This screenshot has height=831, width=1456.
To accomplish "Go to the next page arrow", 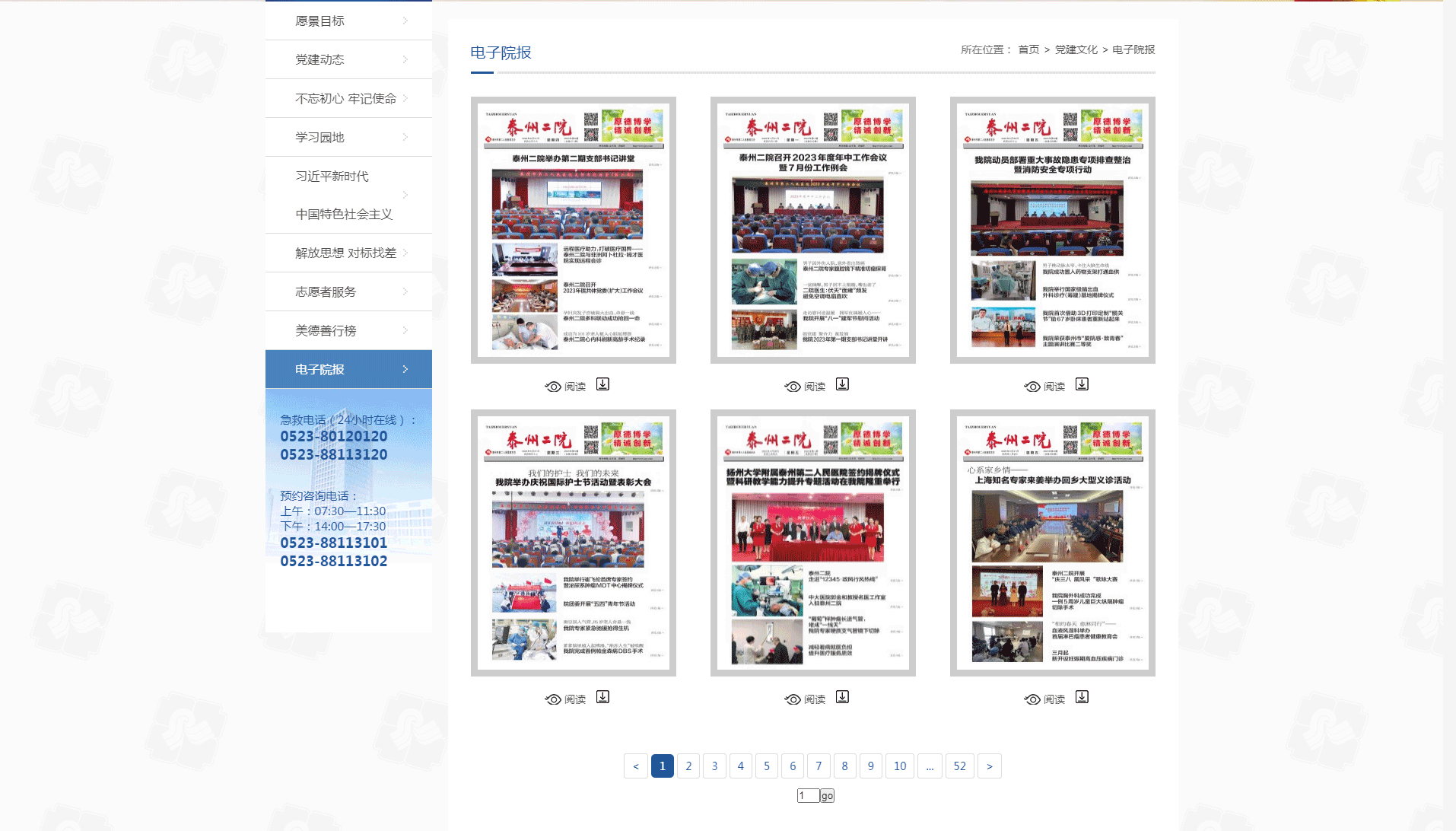I will point(989,766).
